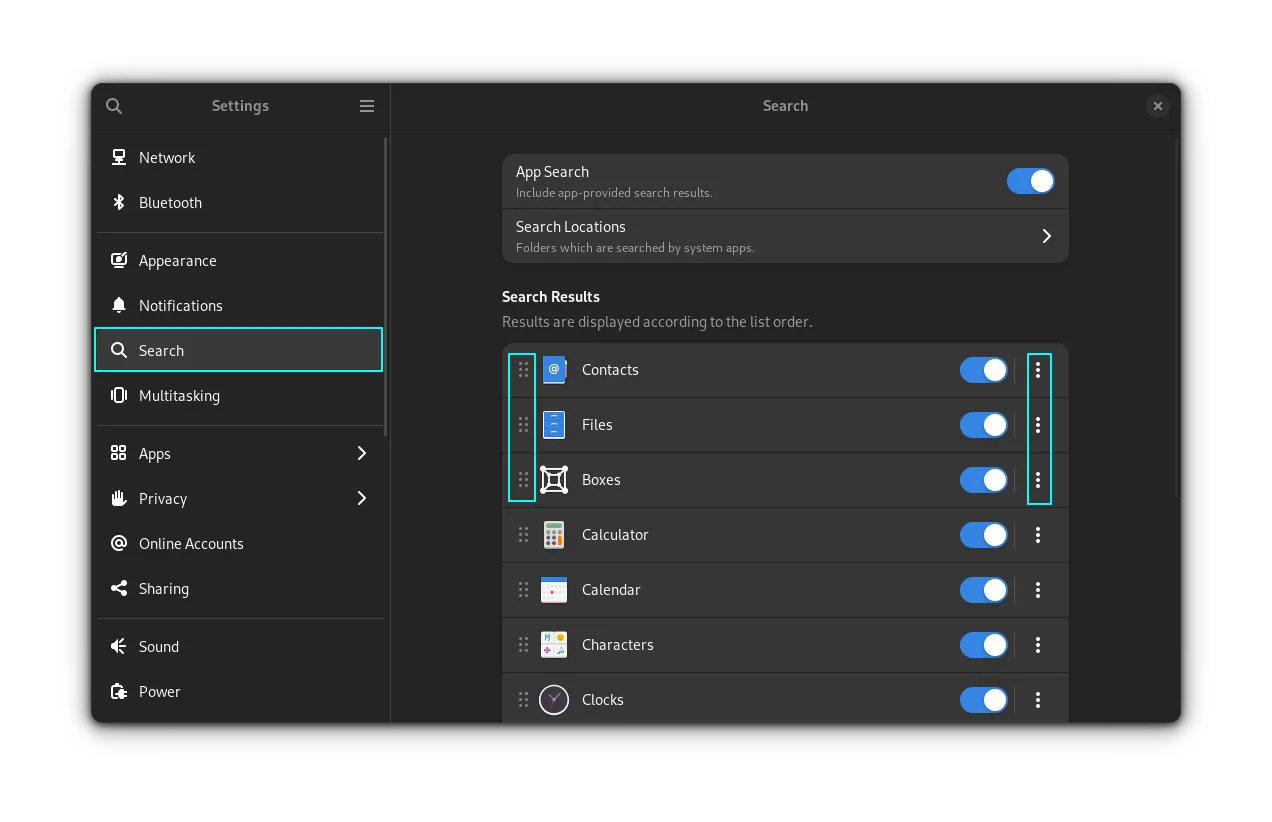Image resolution: width=1272 pixels, height=822 pixels.
Task: Click the drag handle beside Calendar
Action: (523, 590)
